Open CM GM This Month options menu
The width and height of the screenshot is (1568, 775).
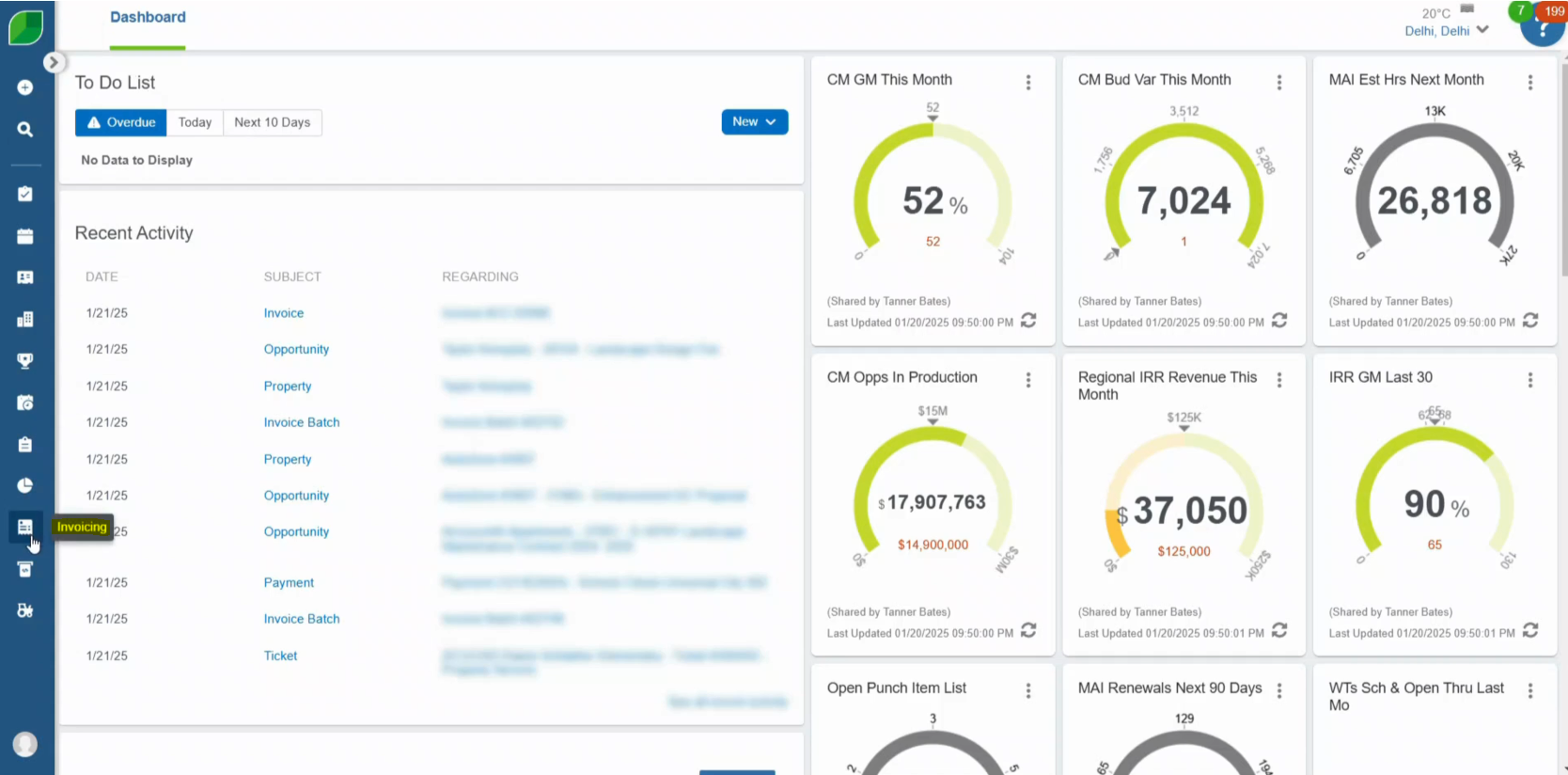click(x=1028, y=83)
